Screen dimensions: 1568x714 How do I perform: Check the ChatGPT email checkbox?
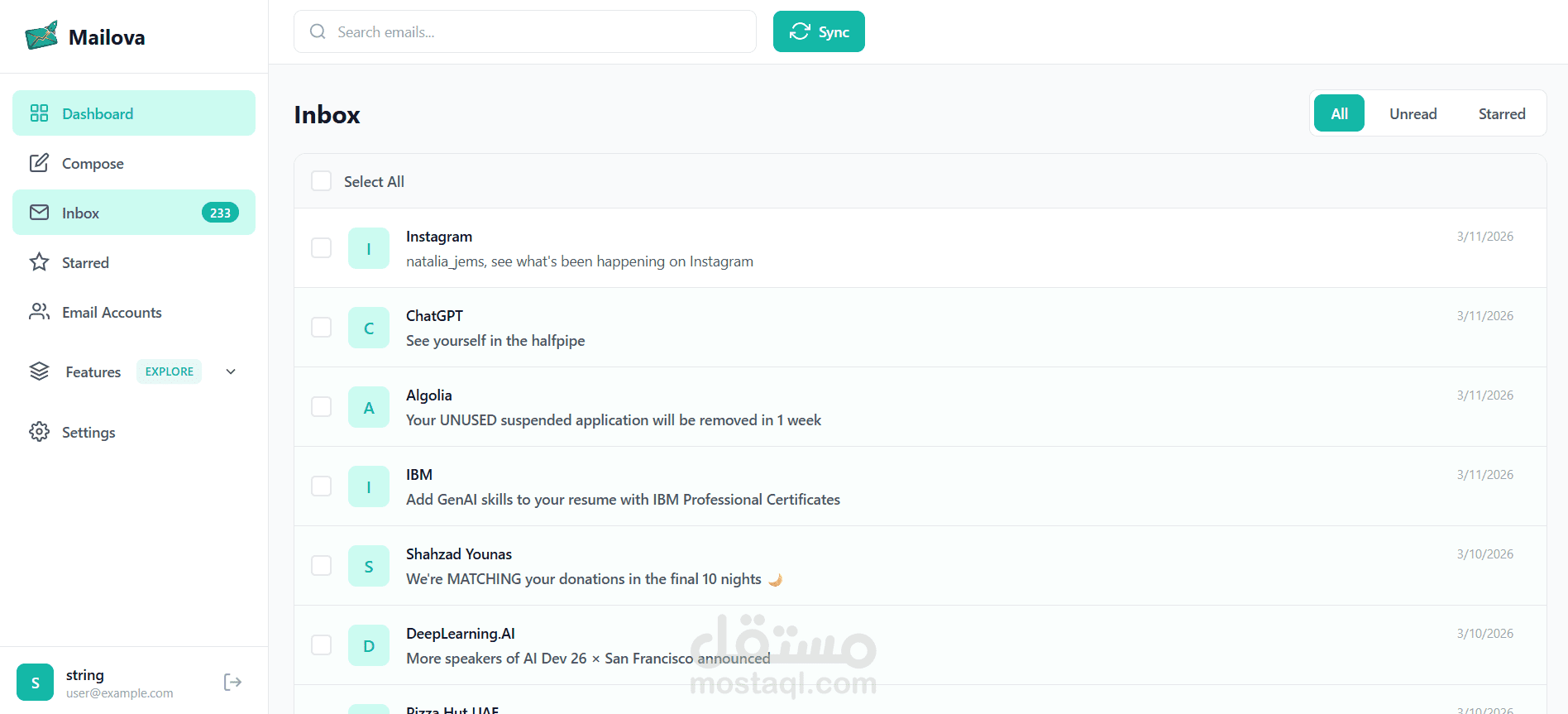click(321, 328)
